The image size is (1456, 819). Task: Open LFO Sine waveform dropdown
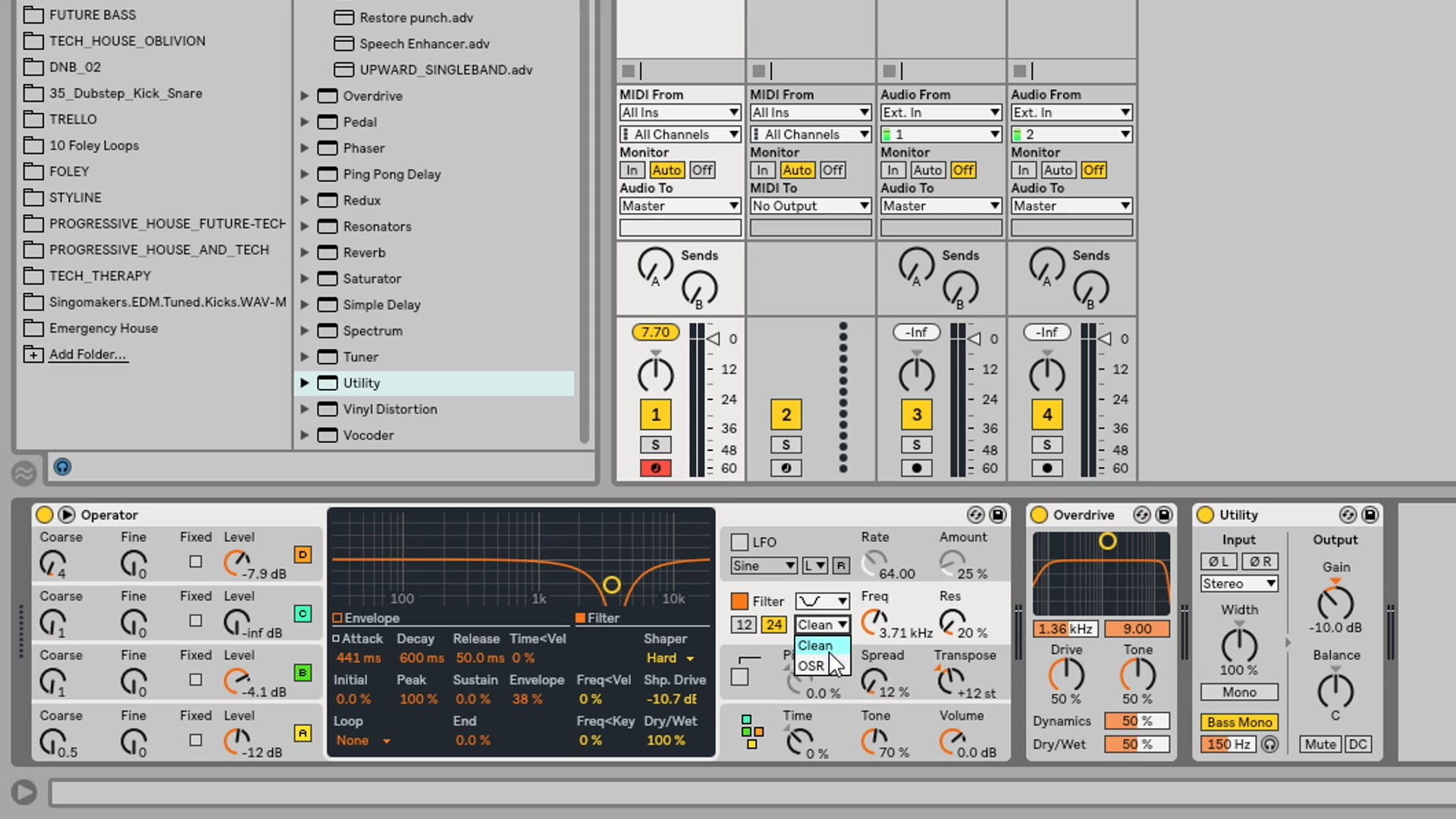pos(763,566)
